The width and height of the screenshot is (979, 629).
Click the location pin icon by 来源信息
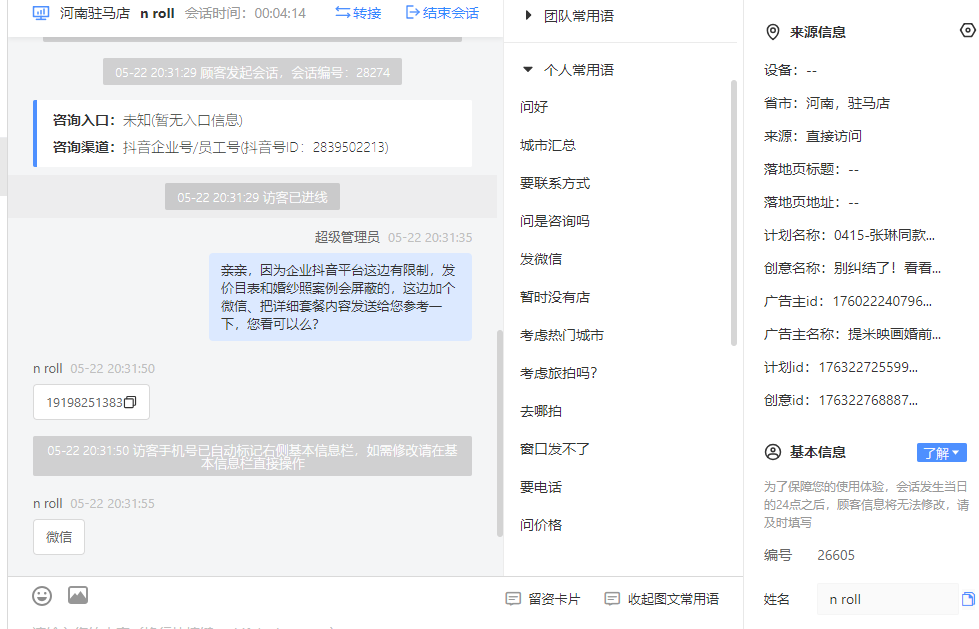(x=772, y=32)
